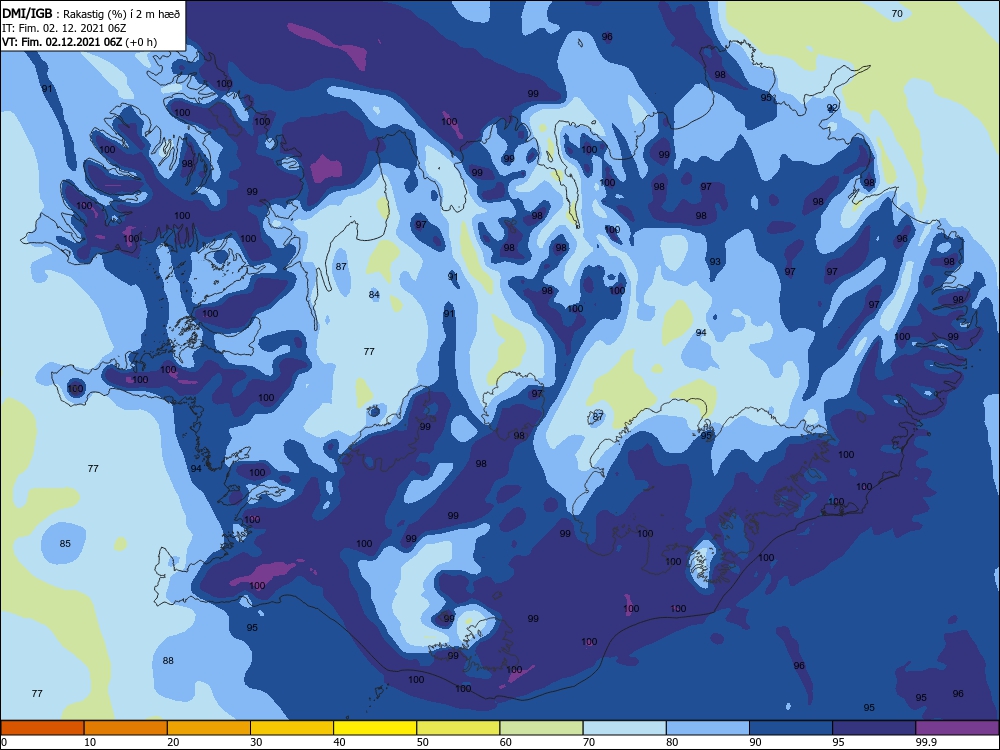Click the '20' legend tick label
The height and width of the screenshot is (750, 1000).
(173, 742)
